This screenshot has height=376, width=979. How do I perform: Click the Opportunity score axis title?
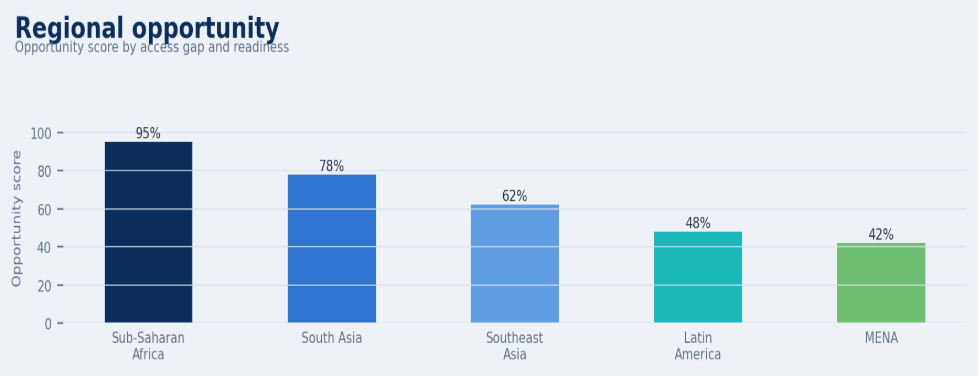point(16,219)
